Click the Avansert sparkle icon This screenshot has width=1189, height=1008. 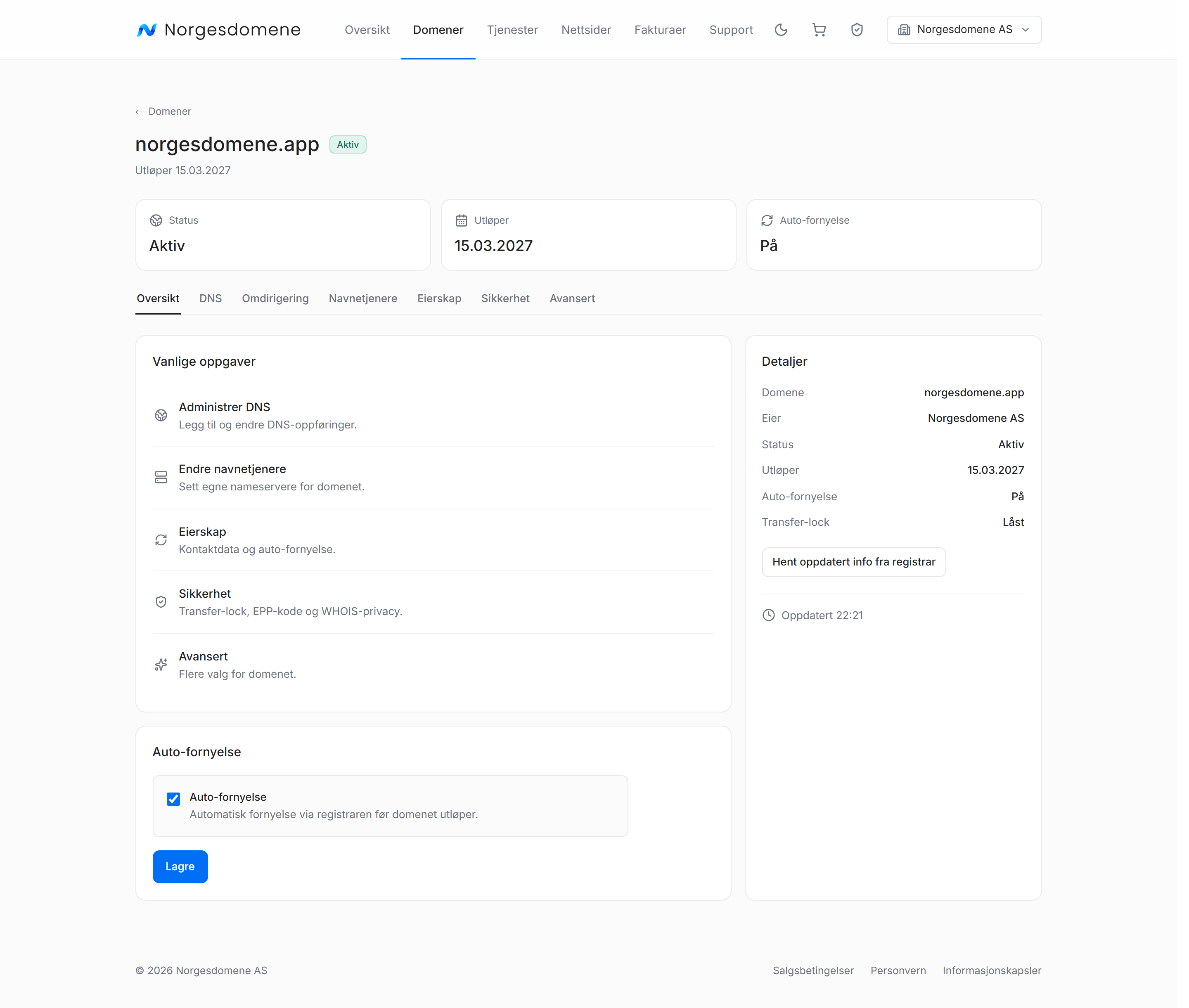tap(161, 665)
